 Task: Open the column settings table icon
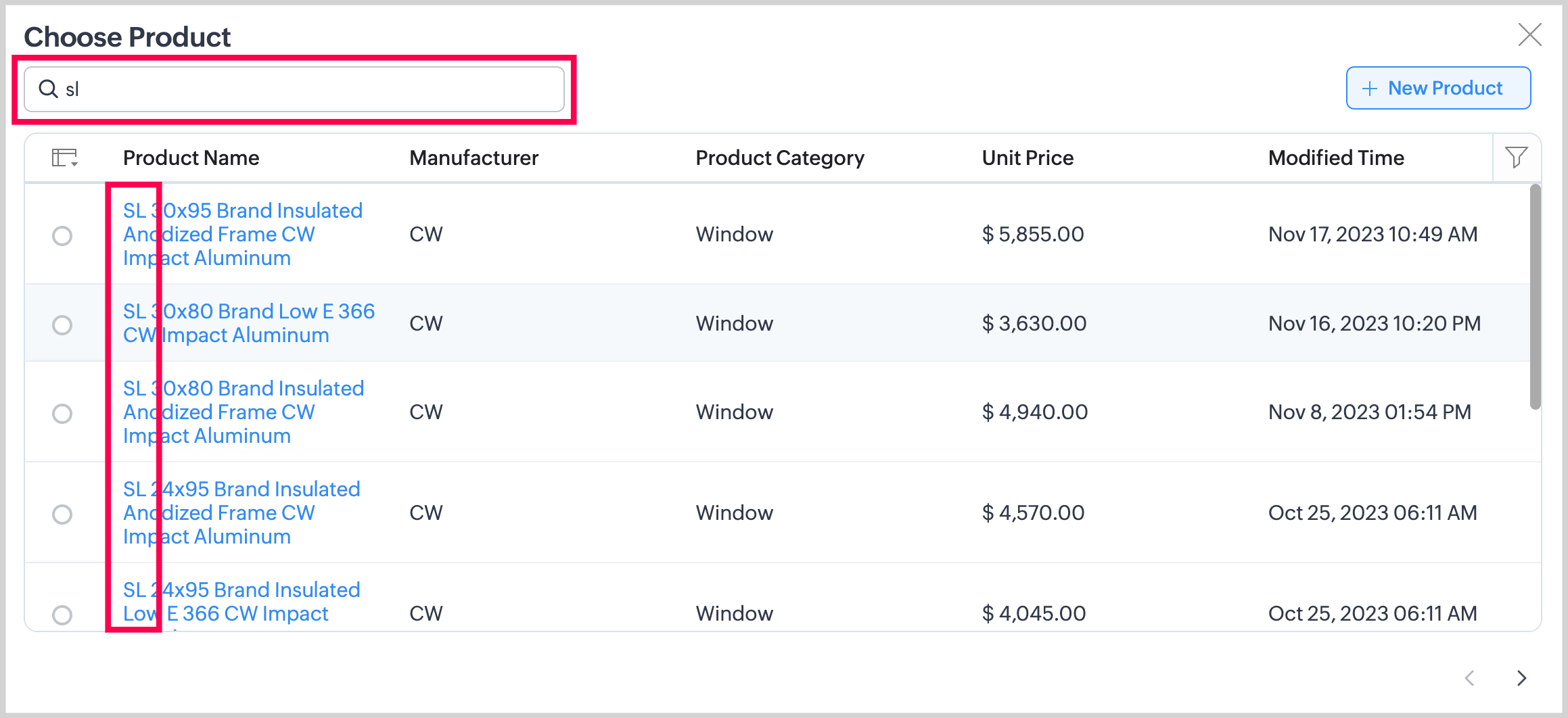(64, 158)
